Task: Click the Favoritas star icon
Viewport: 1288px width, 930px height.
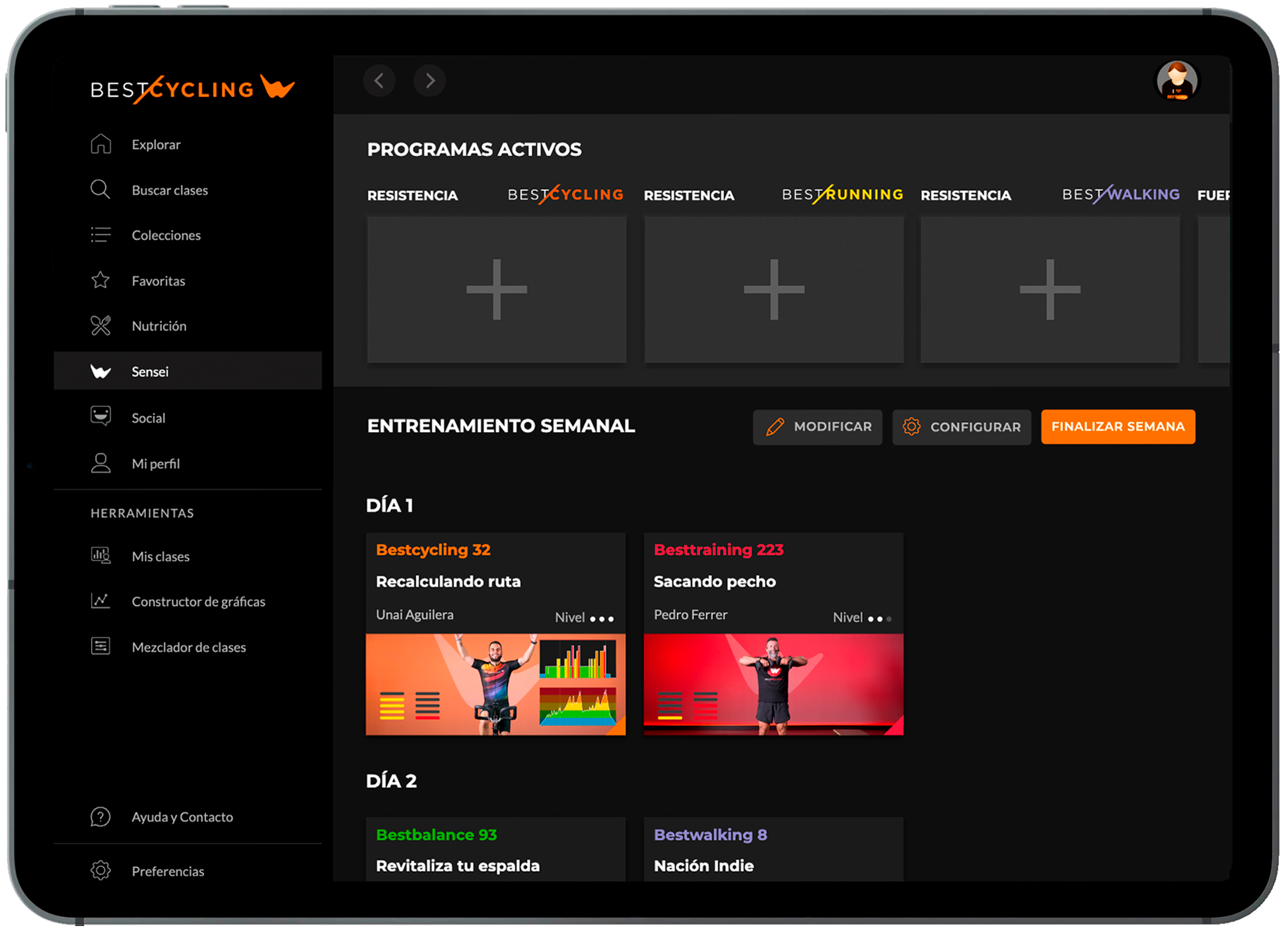Action: click(x=100, y=280)
